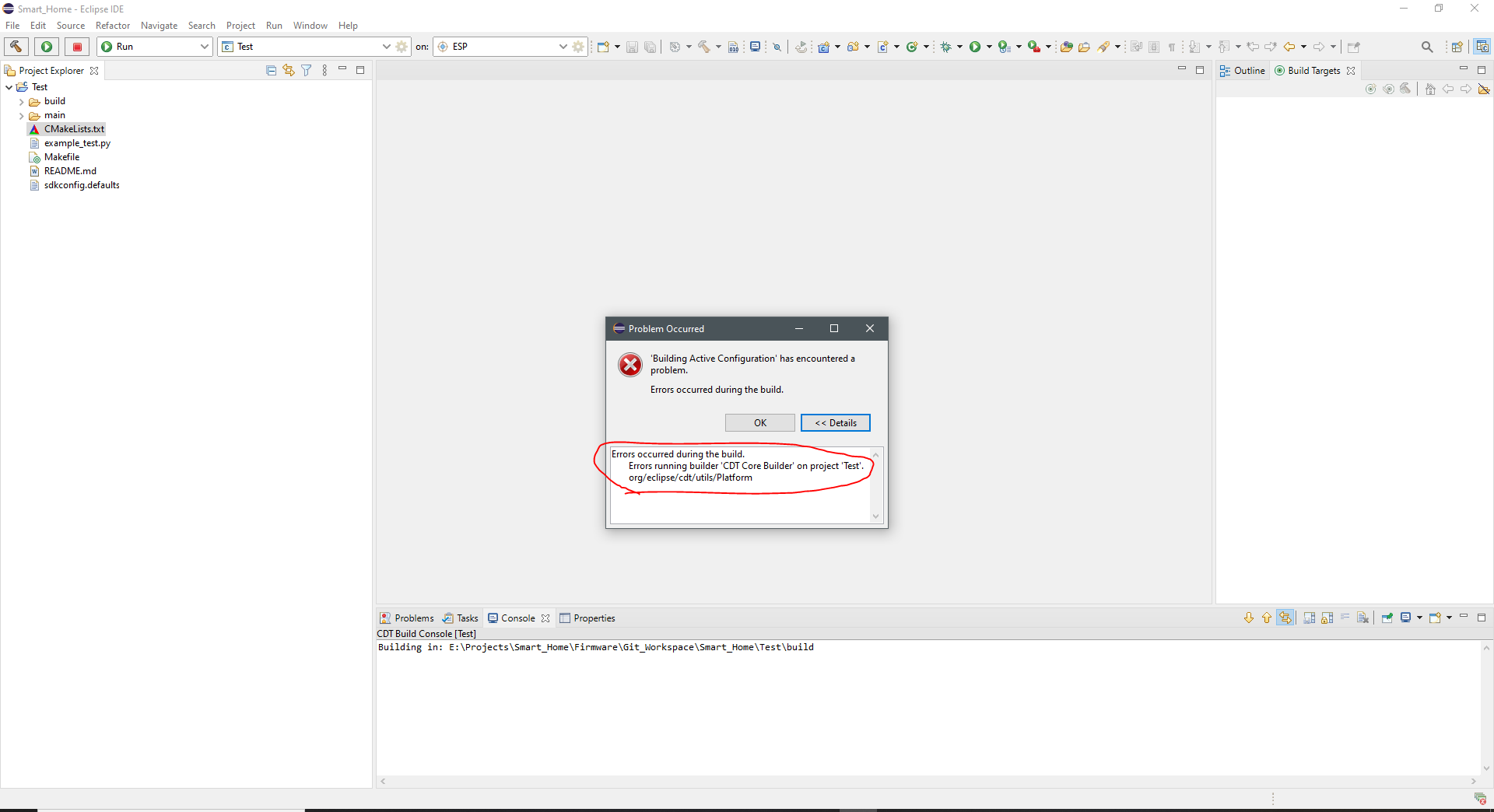Viewport: 1494px width, 812px height.
Task: Close the Build Targets view tab
Action: [x=1351, y=71]
